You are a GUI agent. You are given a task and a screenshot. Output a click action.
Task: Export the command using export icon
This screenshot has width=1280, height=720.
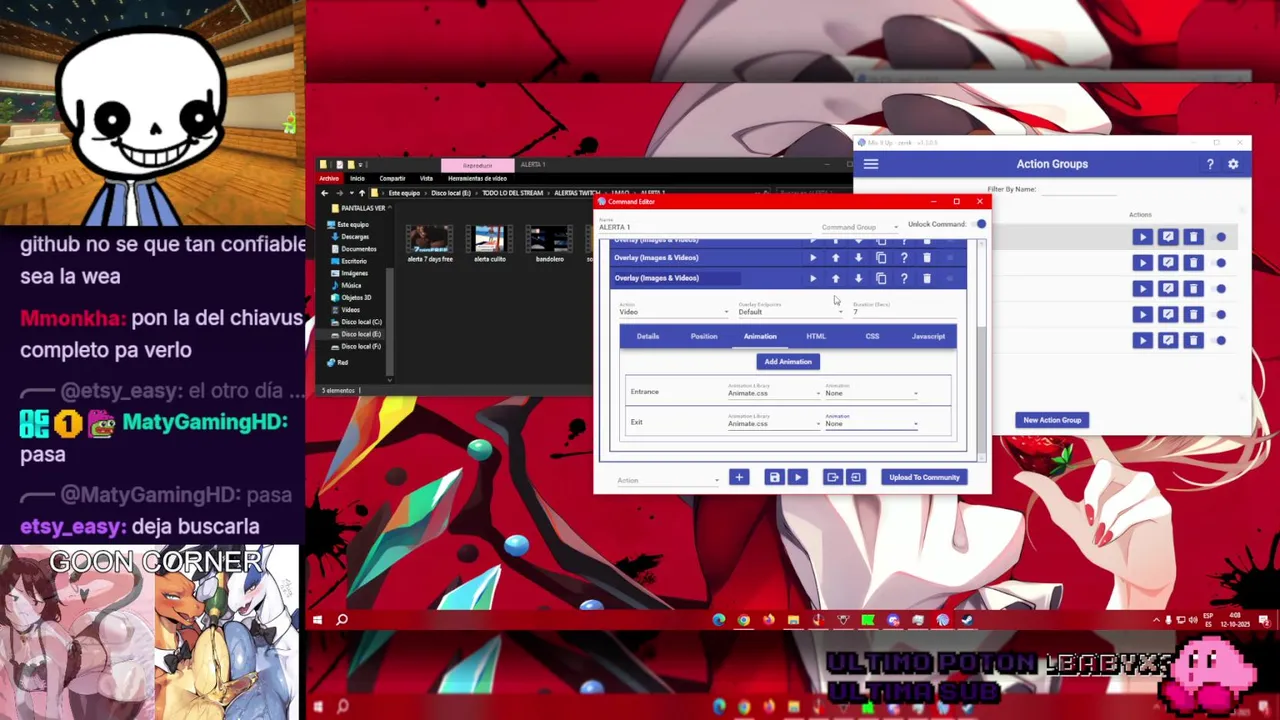(832, 478)
